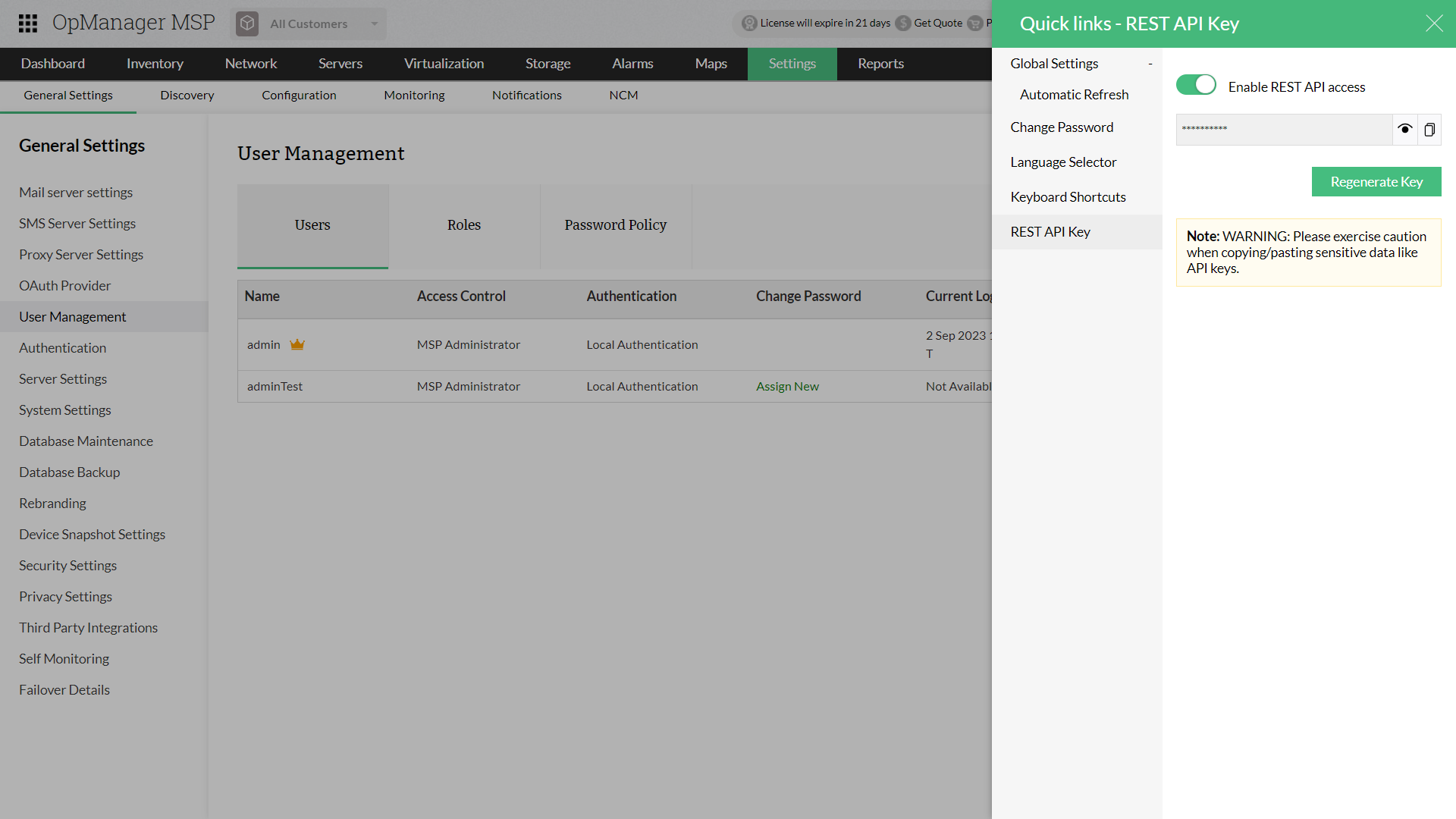Image resolution: width=1456 pixels, height=819 pixels.
Task: Open Security Settings in the sidebar
Action: pos(67,566)
